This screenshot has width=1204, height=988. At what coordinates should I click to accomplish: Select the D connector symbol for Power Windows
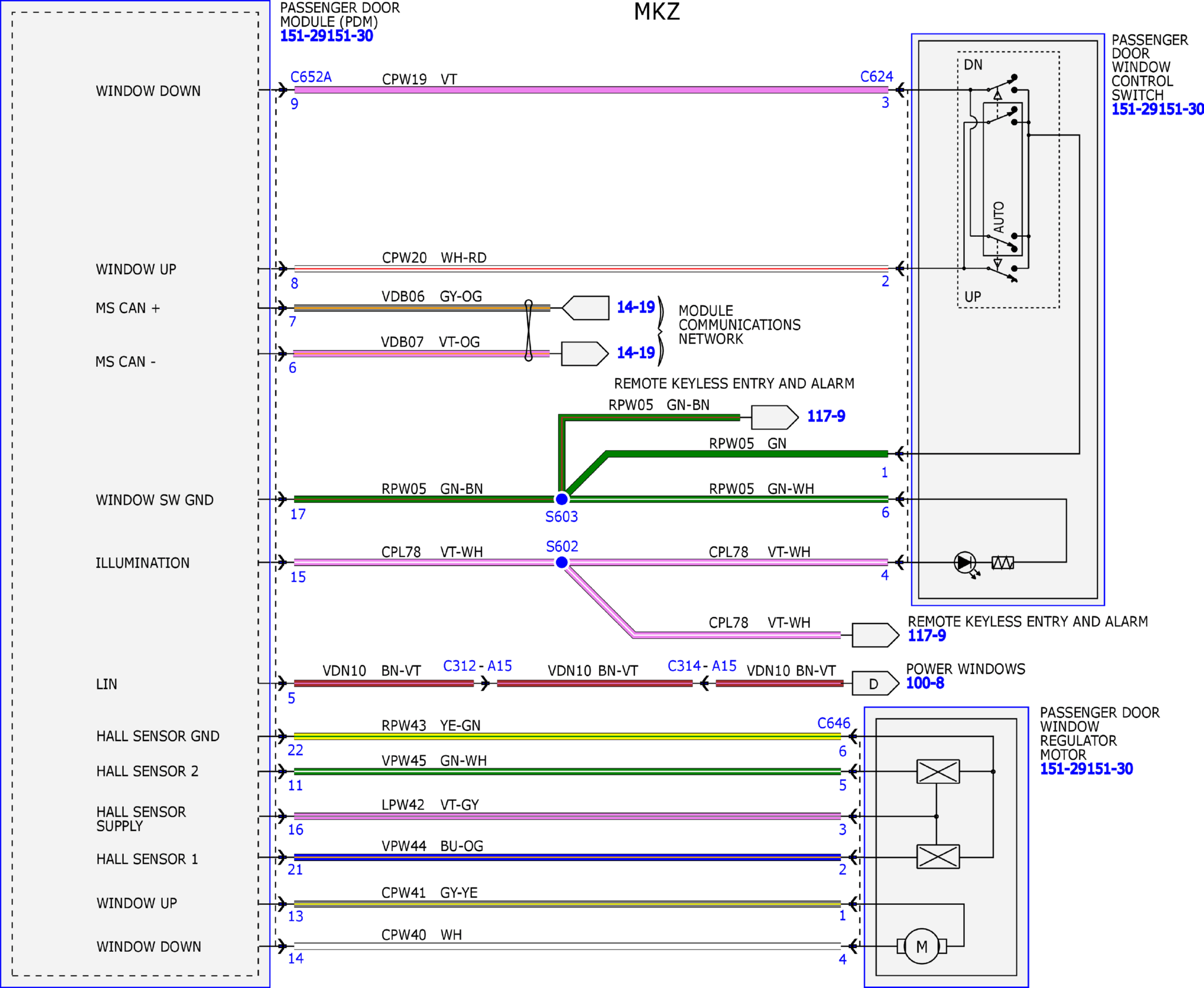[x=876, y=683]
